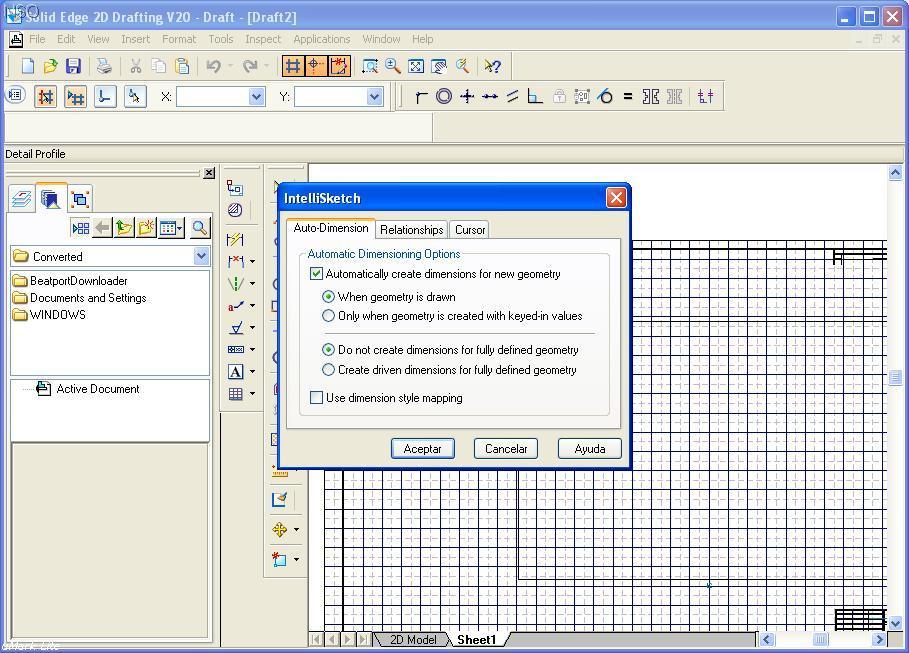Expand the X coordinate dropdown

coord(256,96)
